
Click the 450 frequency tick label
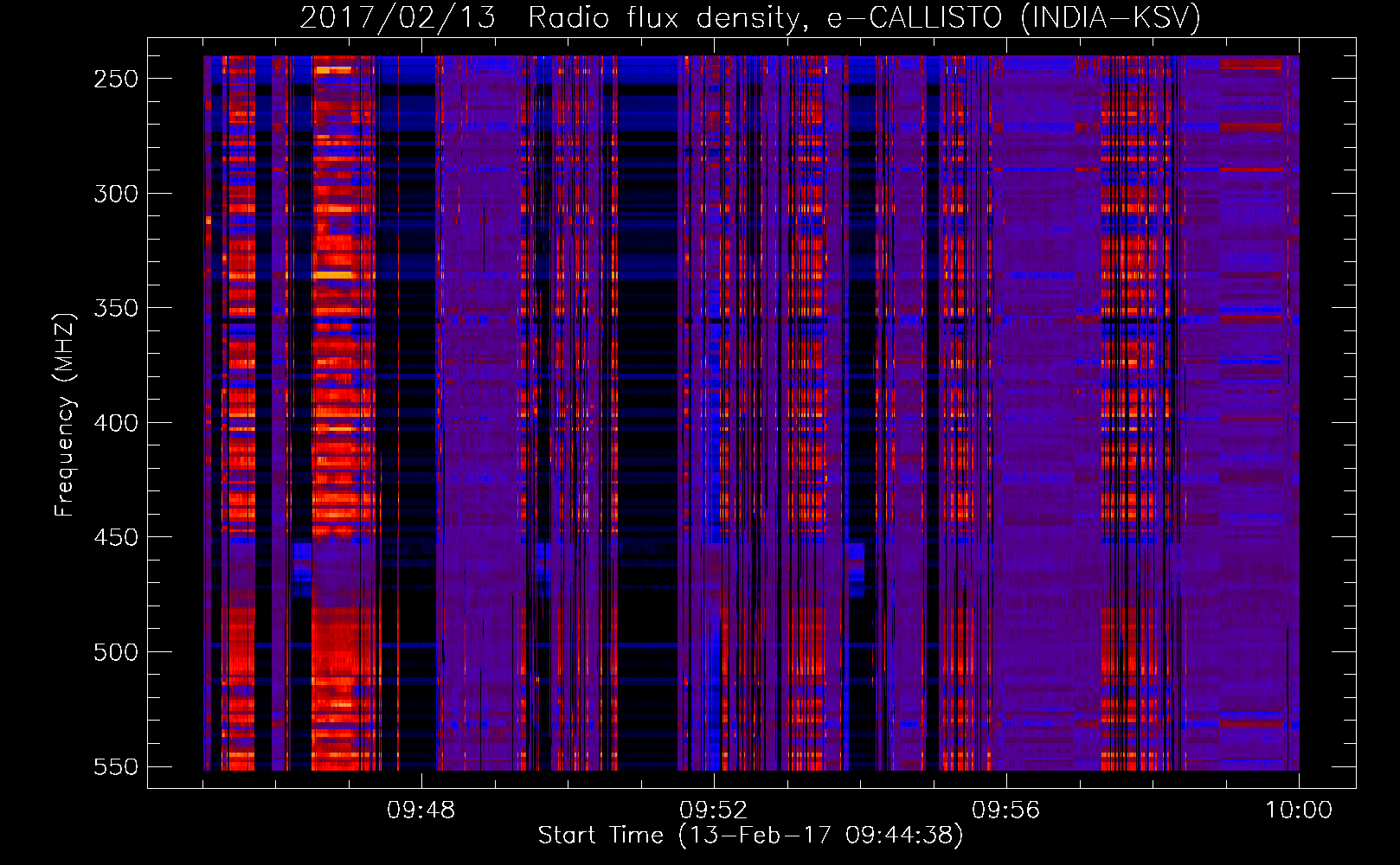[116, 537]
